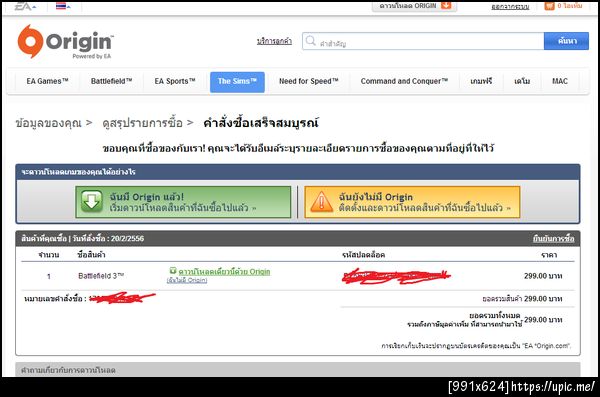This screenshot has width=600, height=397.
Task: Open the shopping cart icon
Action: click(x=549, y=6)
